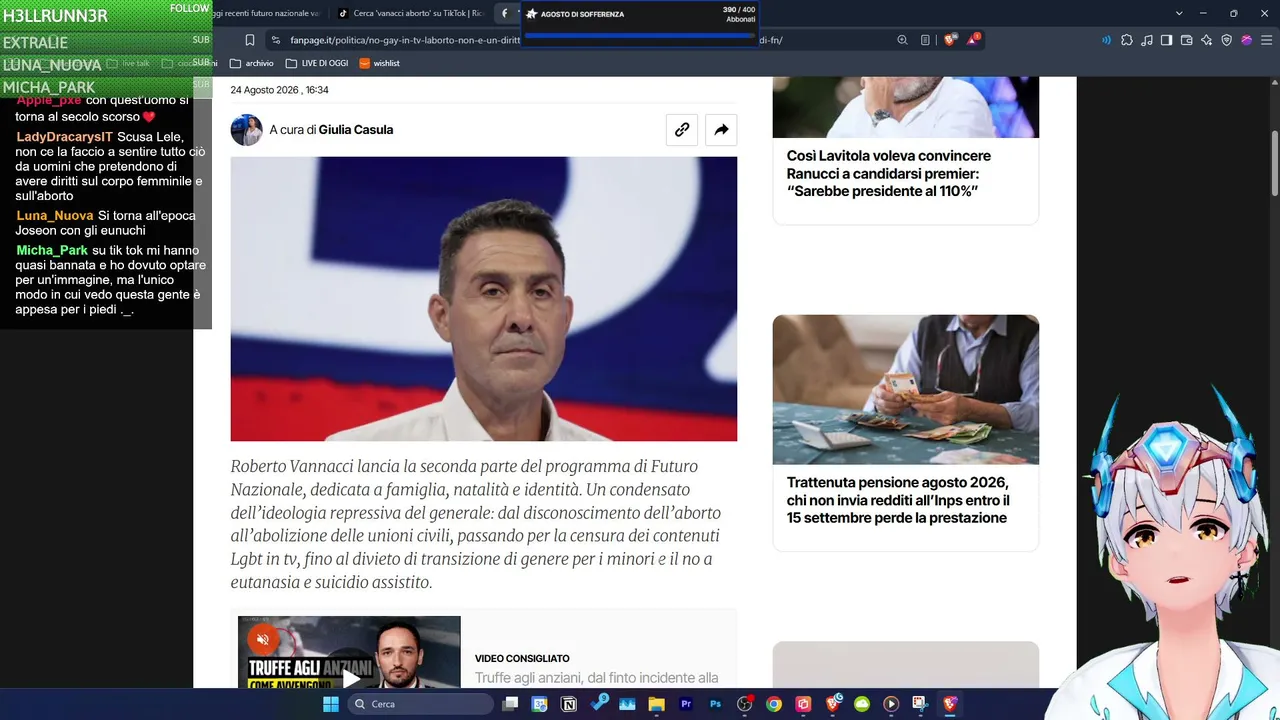Expand the tab search chevron
Viewport: 1280px width, 720px height.
[1180, 13]
